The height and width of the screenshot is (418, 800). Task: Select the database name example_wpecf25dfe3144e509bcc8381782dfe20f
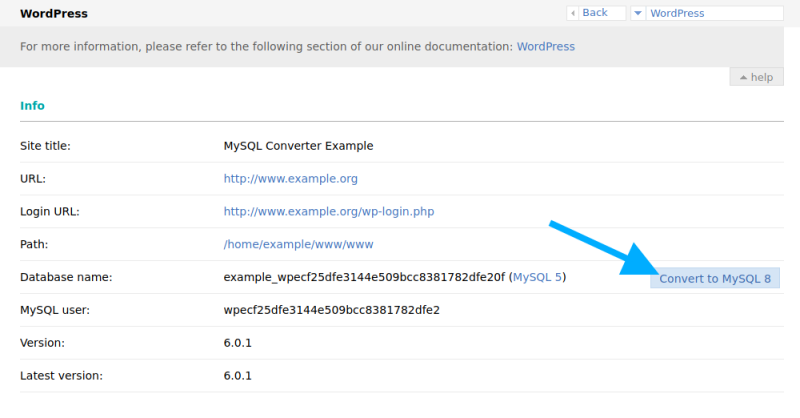[364, 277]
